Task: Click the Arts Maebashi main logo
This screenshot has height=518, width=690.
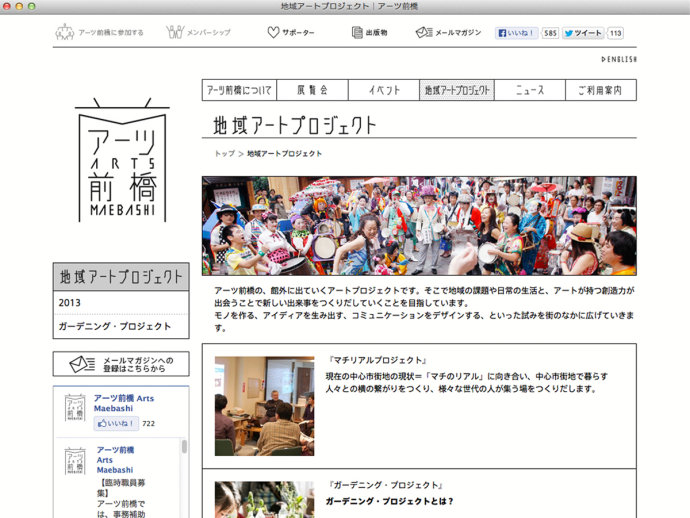Action: pyautogui.click(x=122, y=160)
